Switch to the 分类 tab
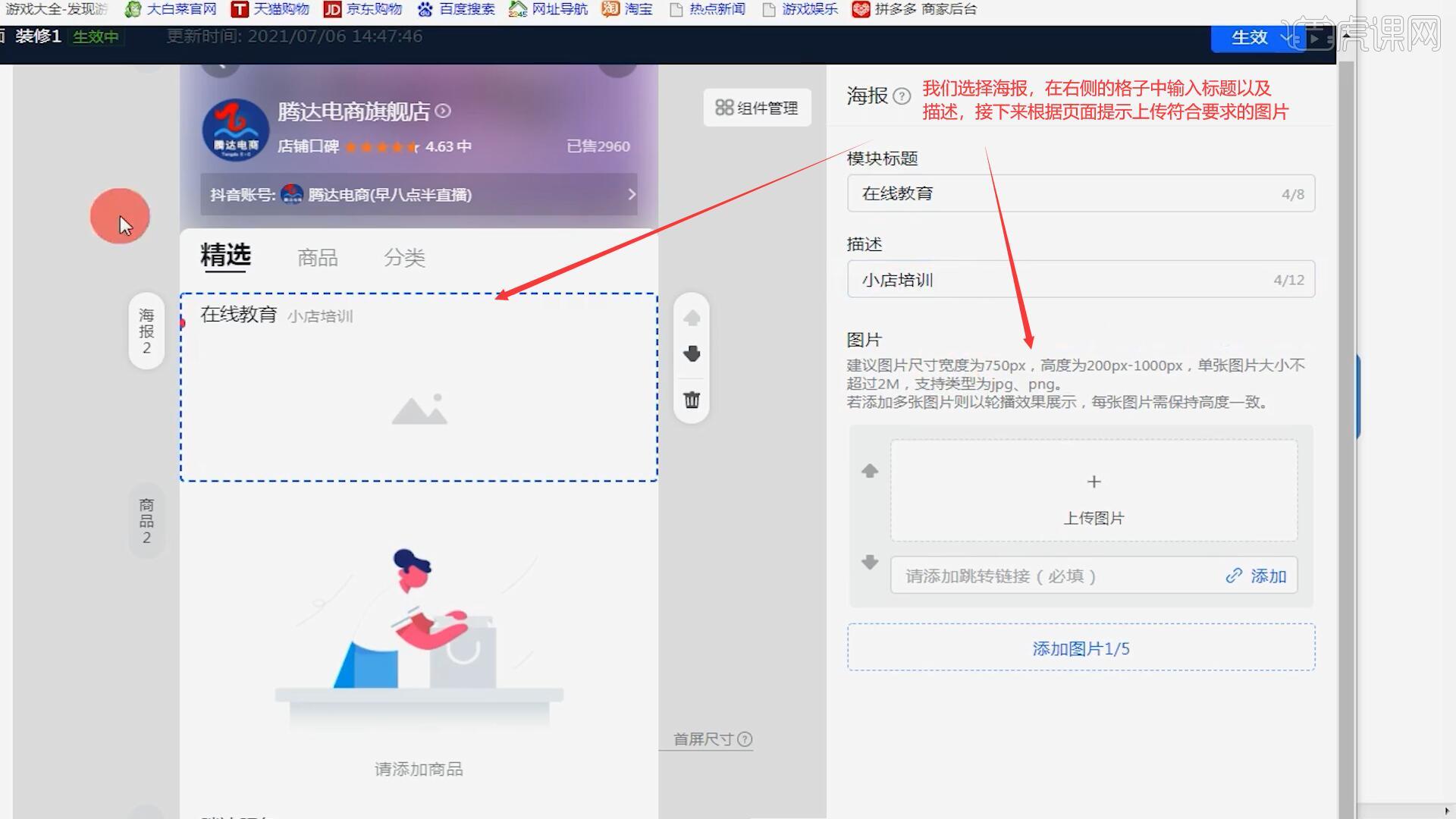The width and height of the screenshot is (1456, 819). (404, 258)
